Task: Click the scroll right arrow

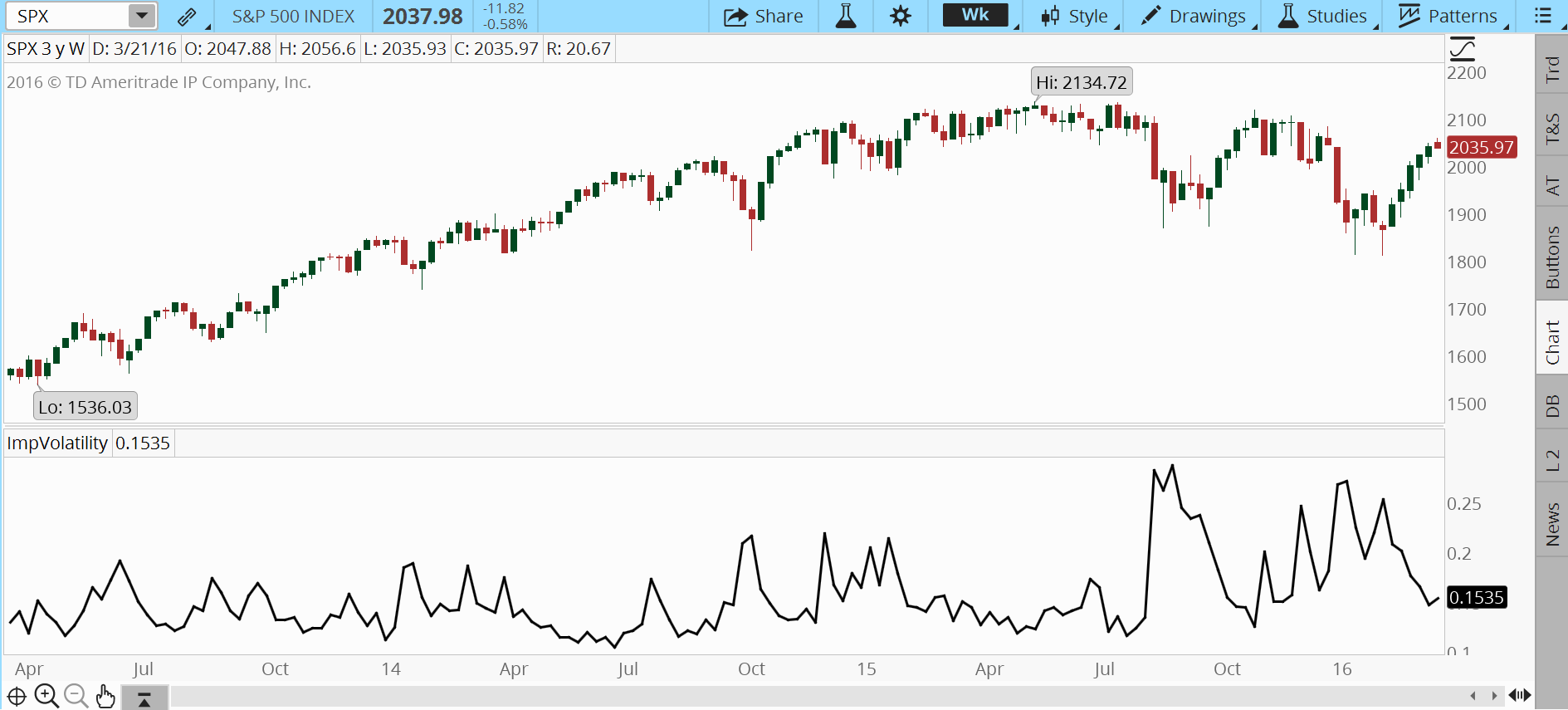Action: tap(1494, 696)
